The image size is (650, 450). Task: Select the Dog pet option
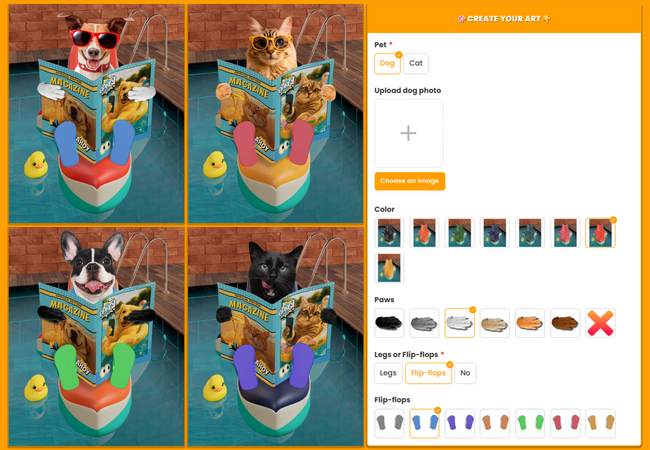click(387, 63)
